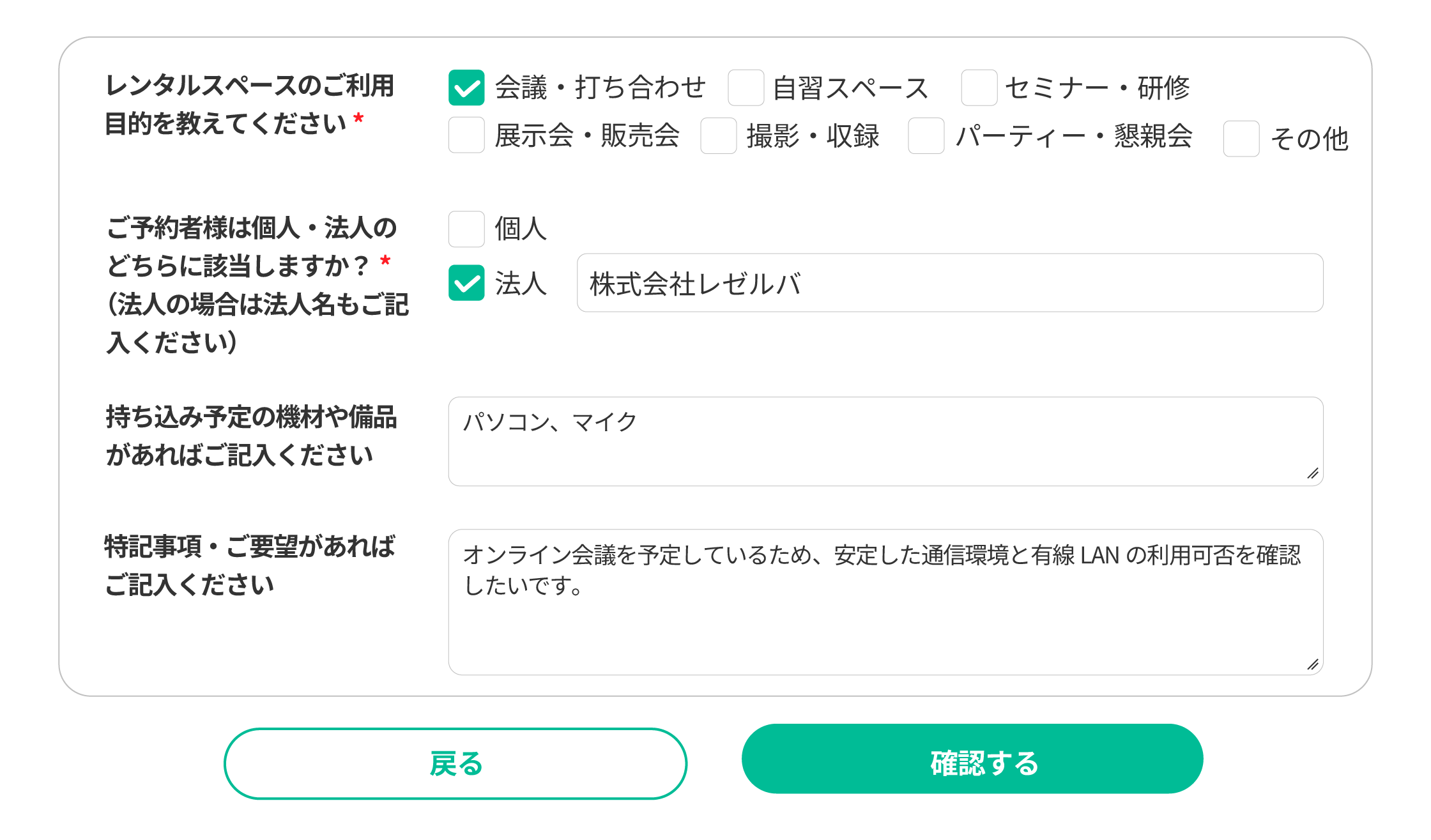Check the 自習スペース checkbox
The width and height of the screenshot is (1431, 840).
746,88
